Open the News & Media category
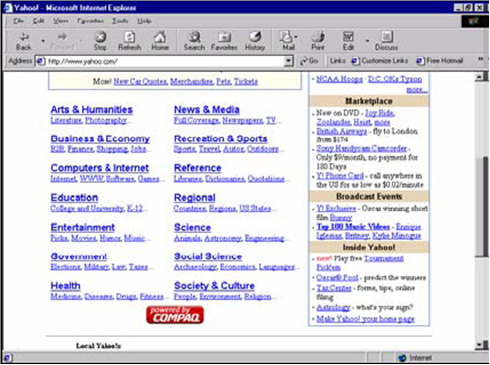Image resolution: width=490 pixels, height=365 pixels. 207,110
